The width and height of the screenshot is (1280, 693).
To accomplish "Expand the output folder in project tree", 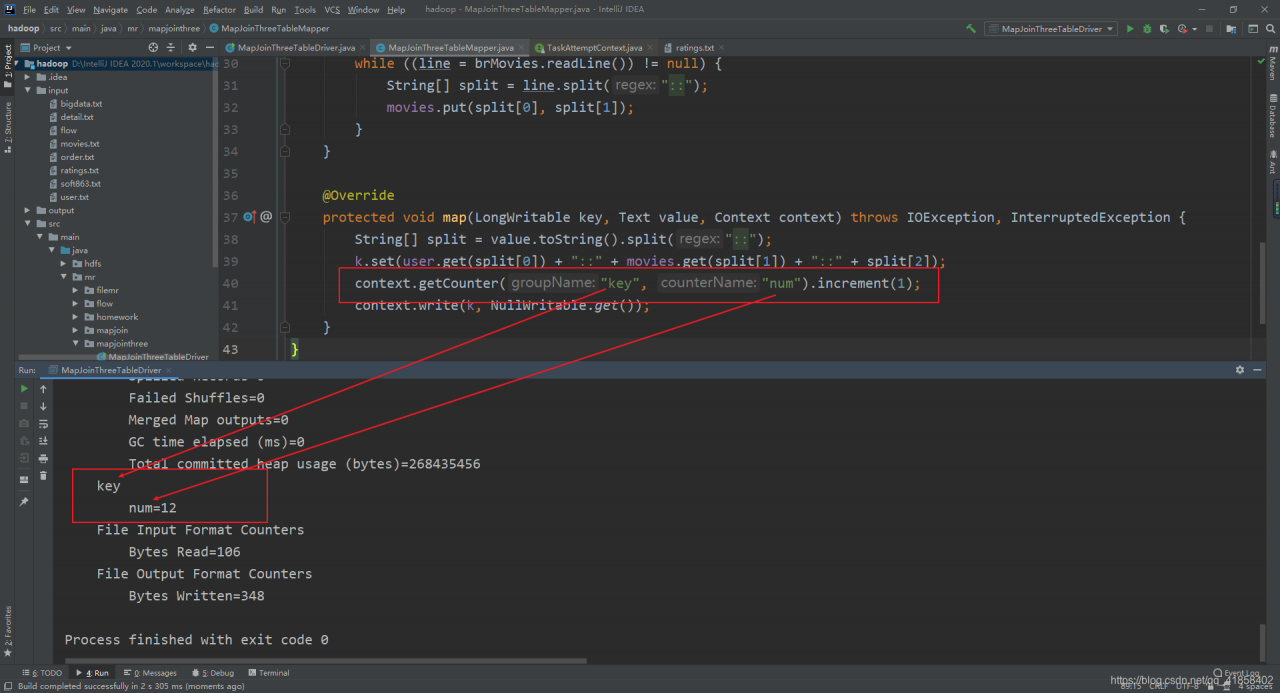I will [x=27, y=210].
